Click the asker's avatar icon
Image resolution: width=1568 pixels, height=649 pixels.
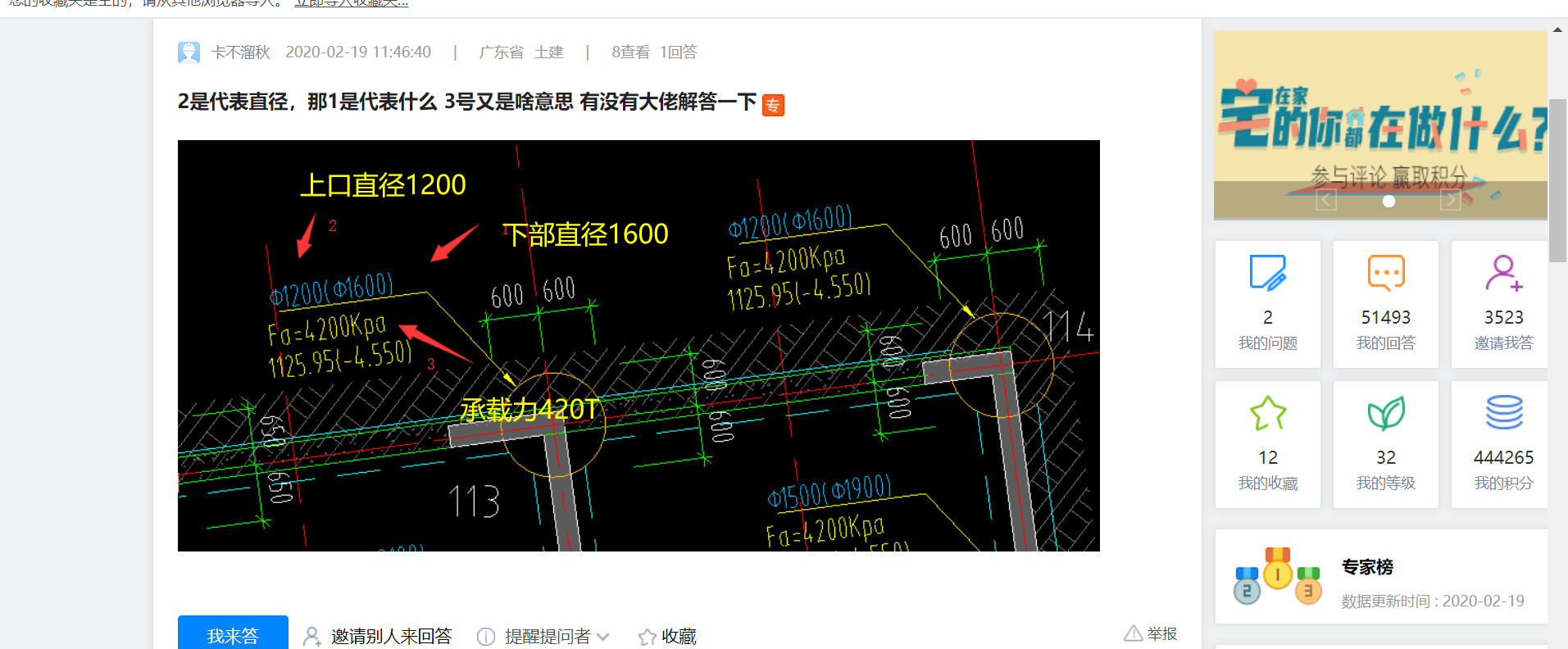[x=189, y=52]
